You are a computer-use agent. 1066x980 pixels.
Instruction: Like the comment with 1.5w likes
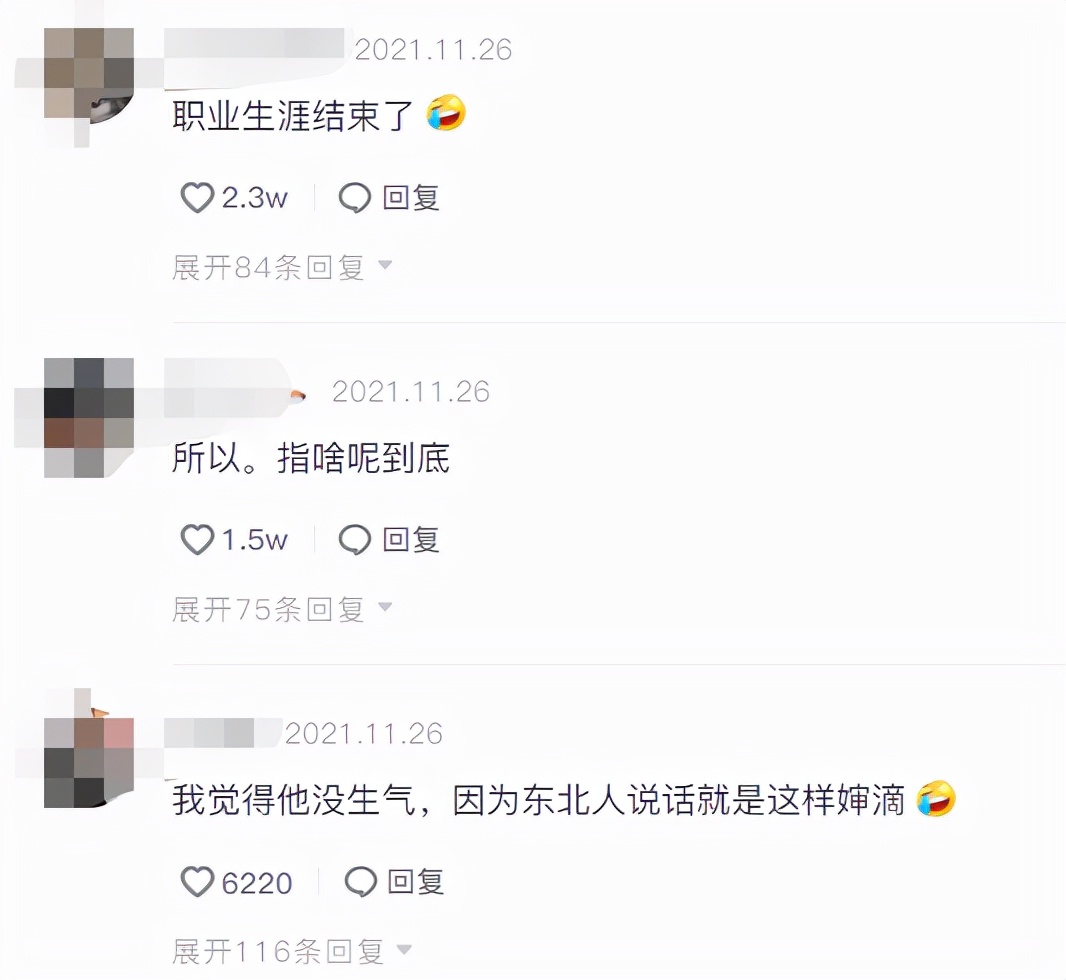[x=197, y=540]
